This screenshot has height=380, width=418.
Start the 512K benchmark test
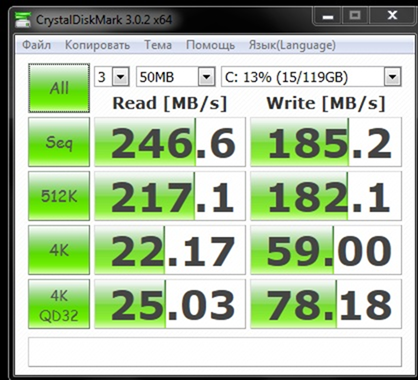tap(59, 196)
